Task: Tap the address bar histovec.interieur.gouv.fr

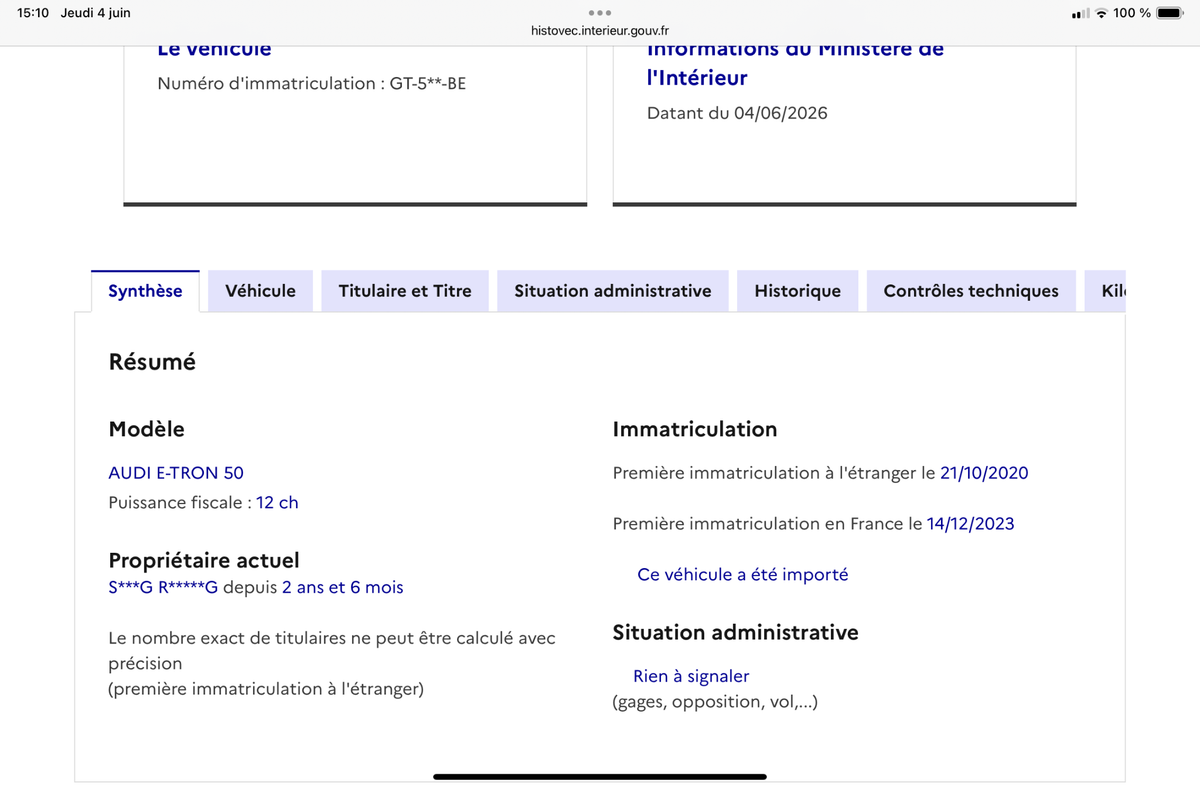Action: [x=600, y=31]
